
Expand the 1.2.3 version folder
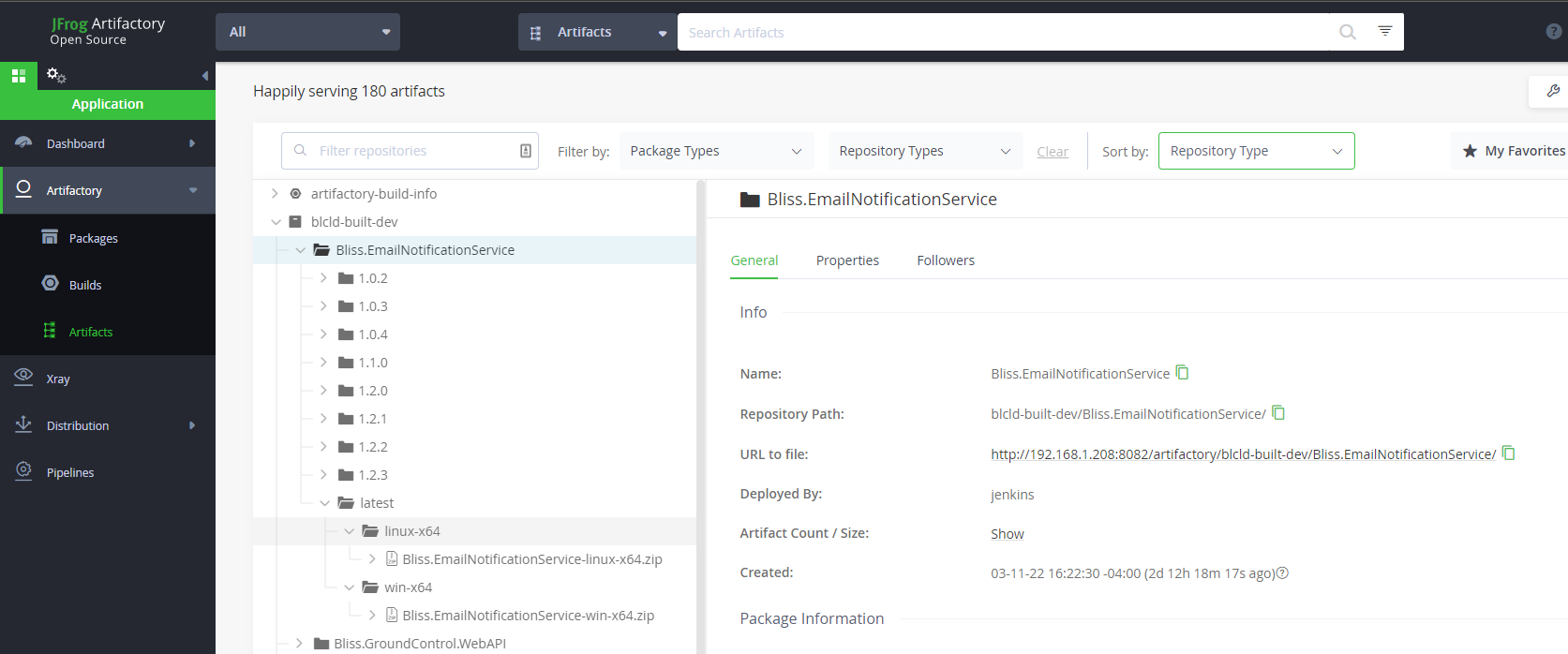pyautogui.click(x=323, y=475)
